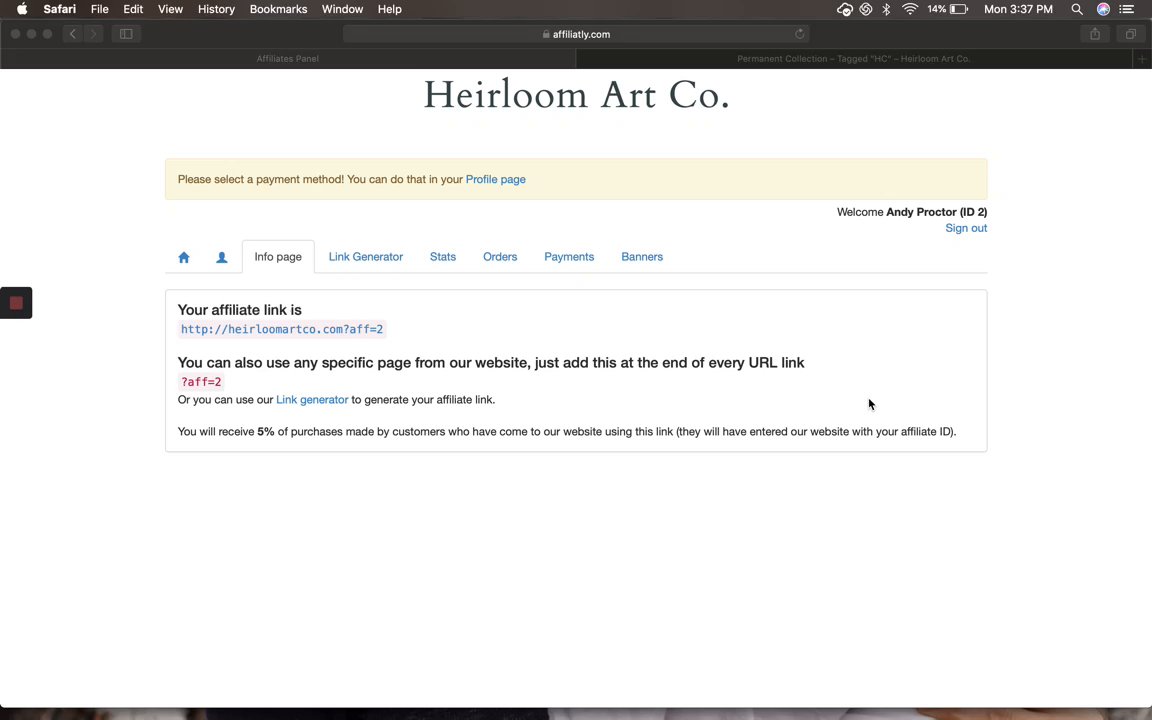The image size is (1152, 720).
Task: Show all tabs overview button
Action: coord(1131,34)
